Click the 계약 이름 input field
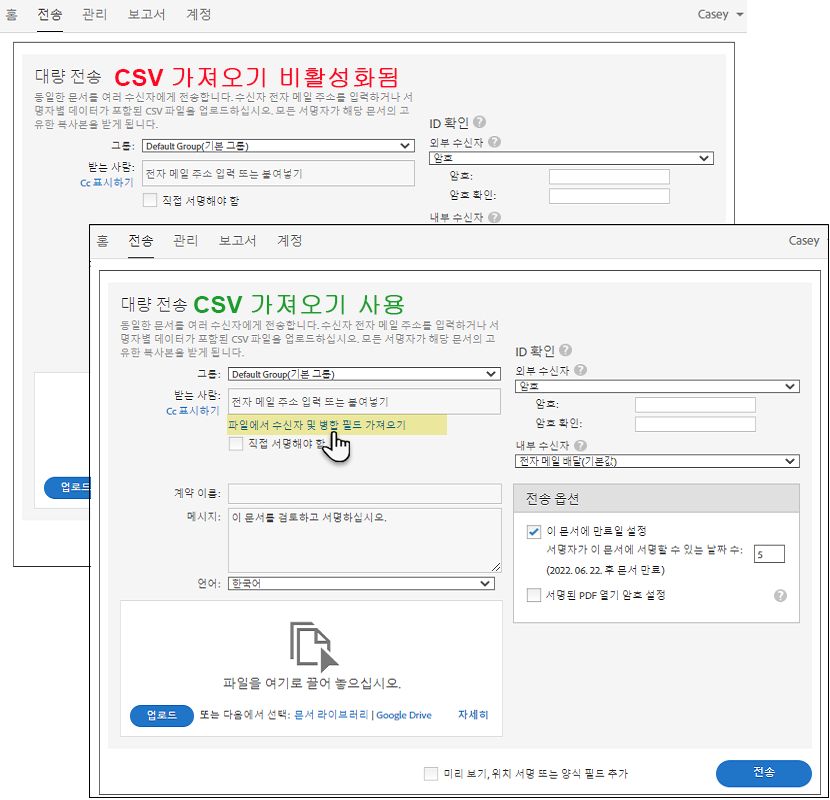Image resolution: width=830 pixels, height=800 pixels. (365, 493)
